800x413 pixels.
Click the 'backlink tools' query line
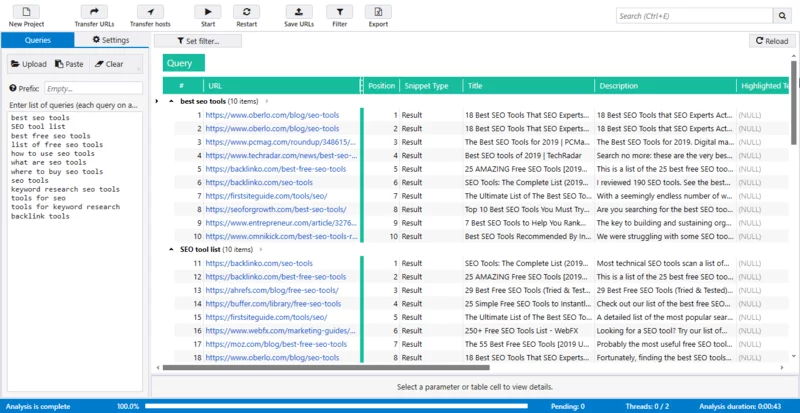point(40,216)
